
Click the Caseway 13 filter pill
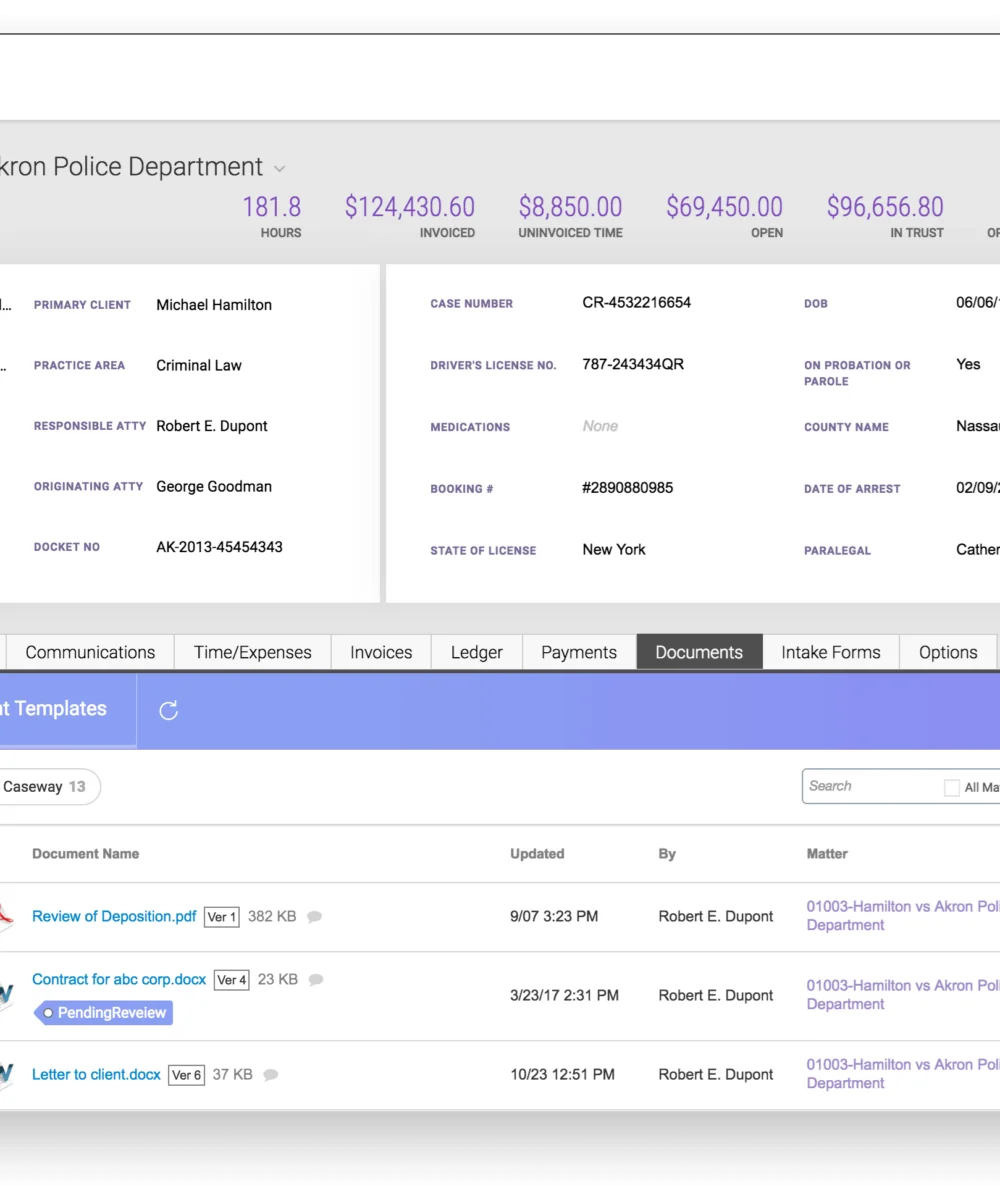point(45,787)
